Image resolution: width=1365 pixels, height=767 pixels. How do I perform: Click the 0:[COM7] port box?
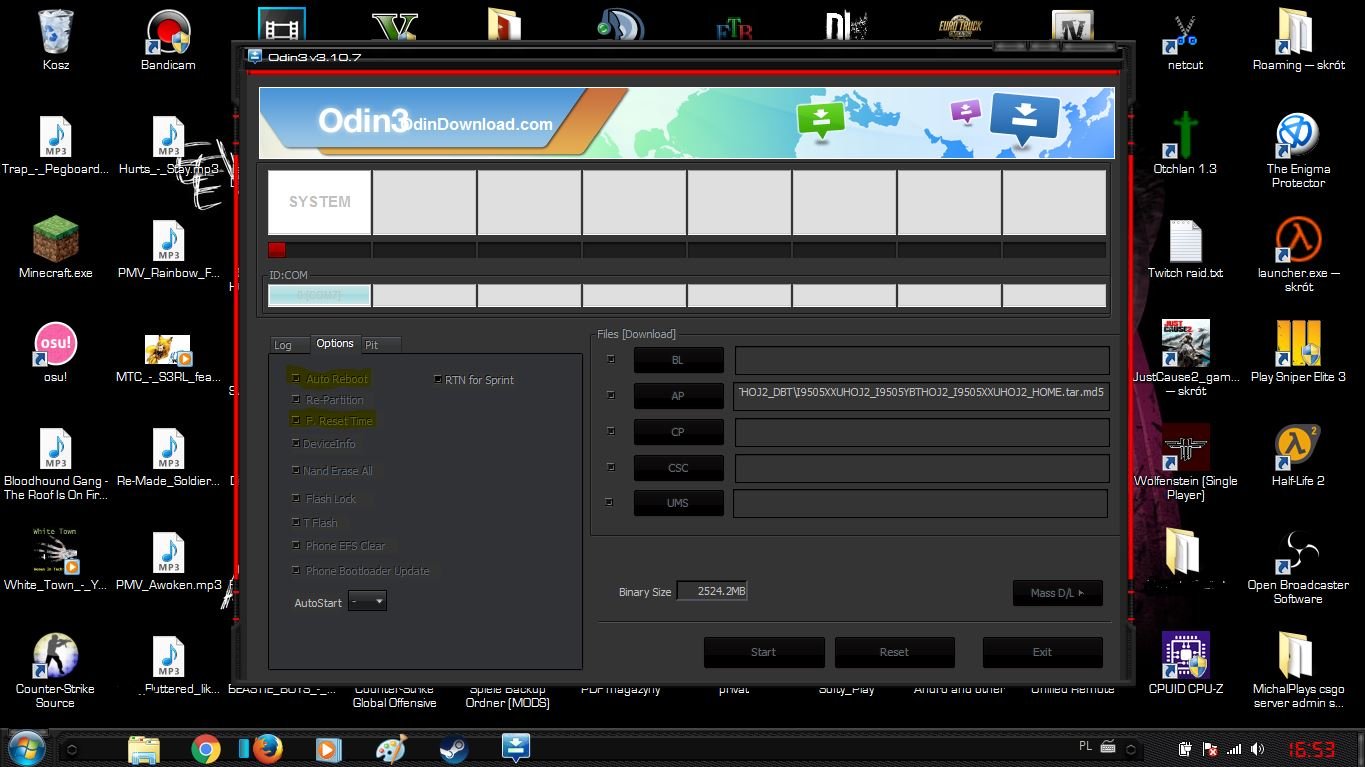coord(319,296)
